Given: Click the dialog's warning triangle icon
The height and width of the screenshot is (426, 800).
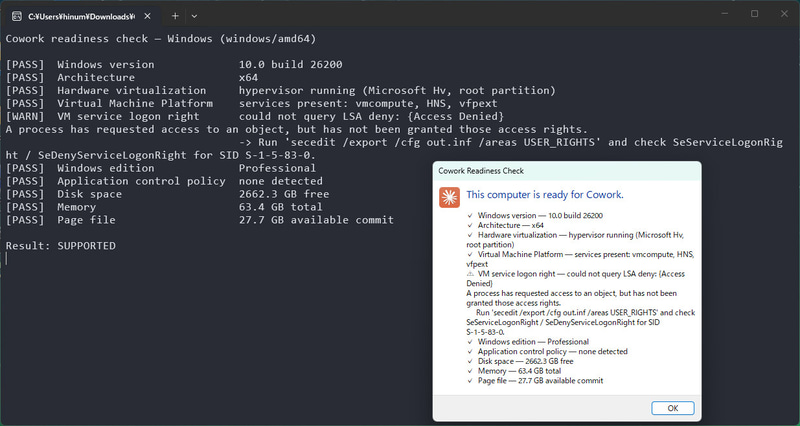Looking at the screenshot, I should click(470, 274).
